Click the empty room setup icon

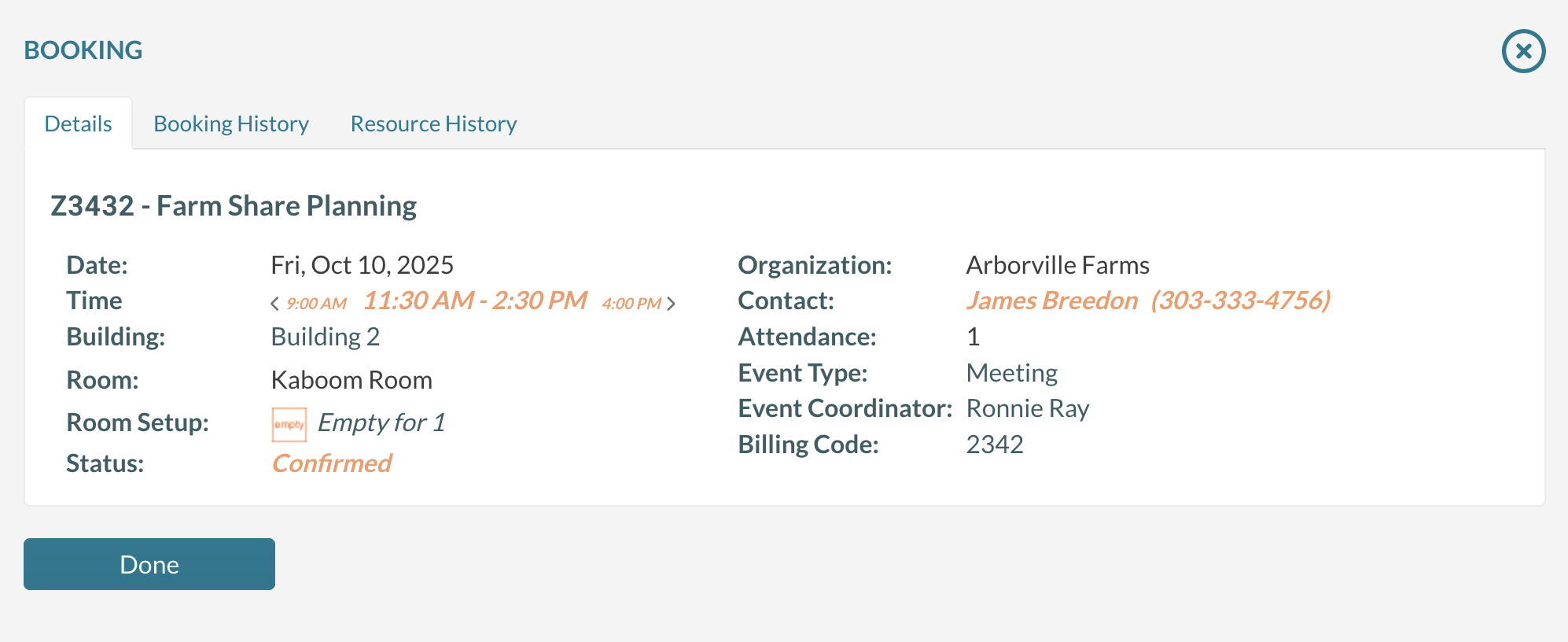pos(289,424)
